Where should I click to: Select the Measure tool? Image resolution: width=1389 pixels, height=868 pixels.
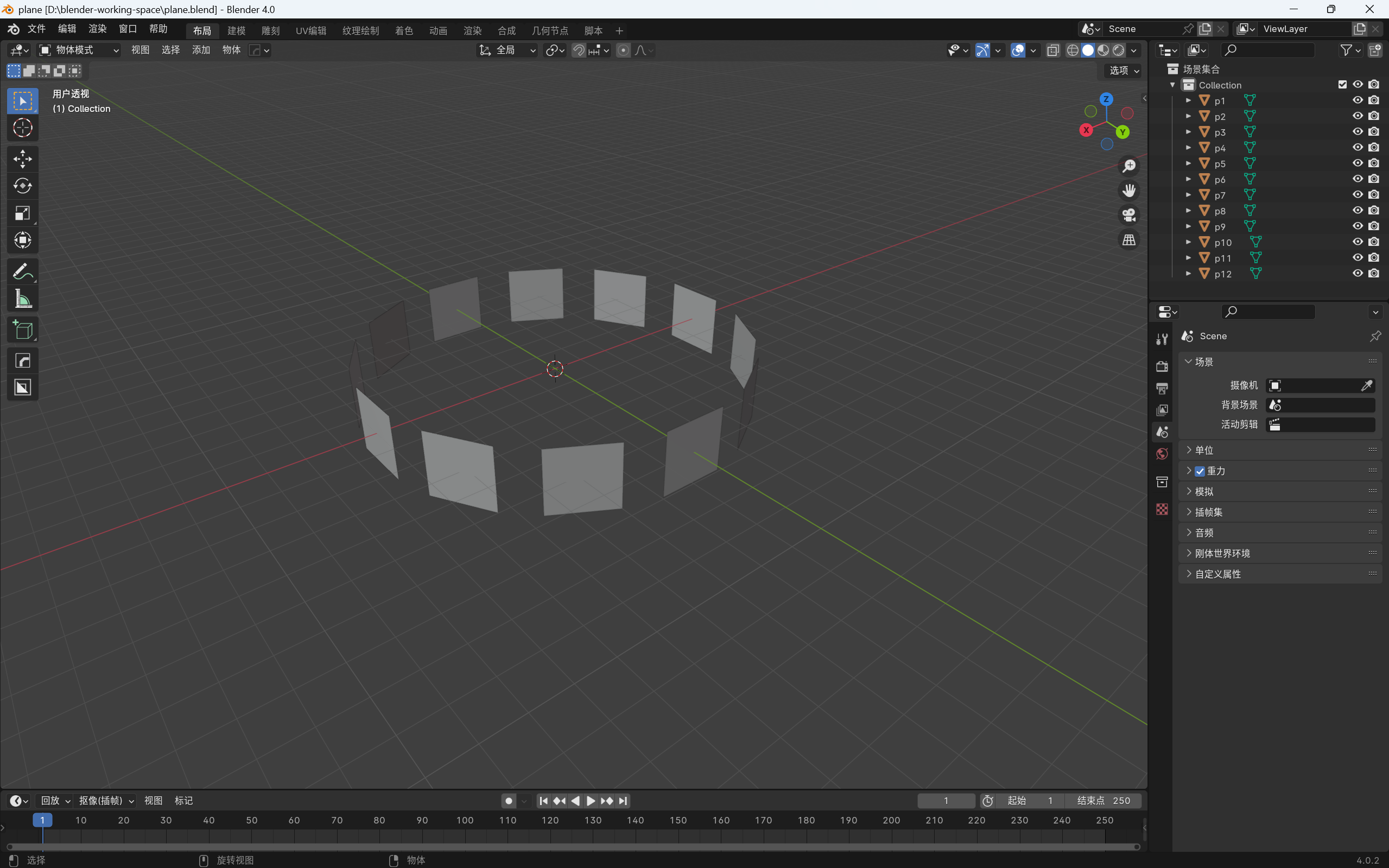click(x=22, y=299)
